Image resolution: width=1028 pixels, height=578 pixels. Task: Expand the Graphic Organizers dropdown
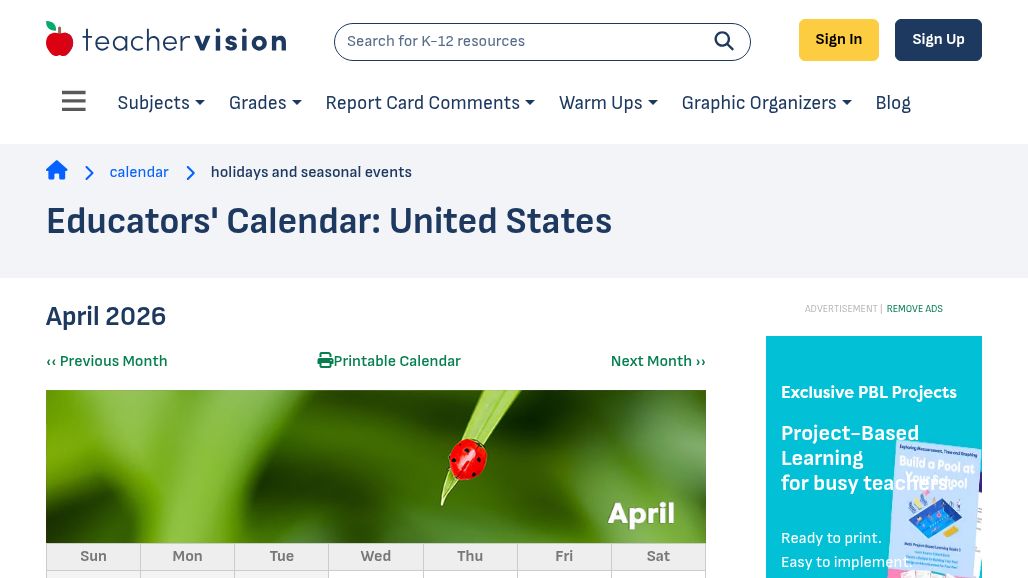pyautogui.click(x=766, y=103)
